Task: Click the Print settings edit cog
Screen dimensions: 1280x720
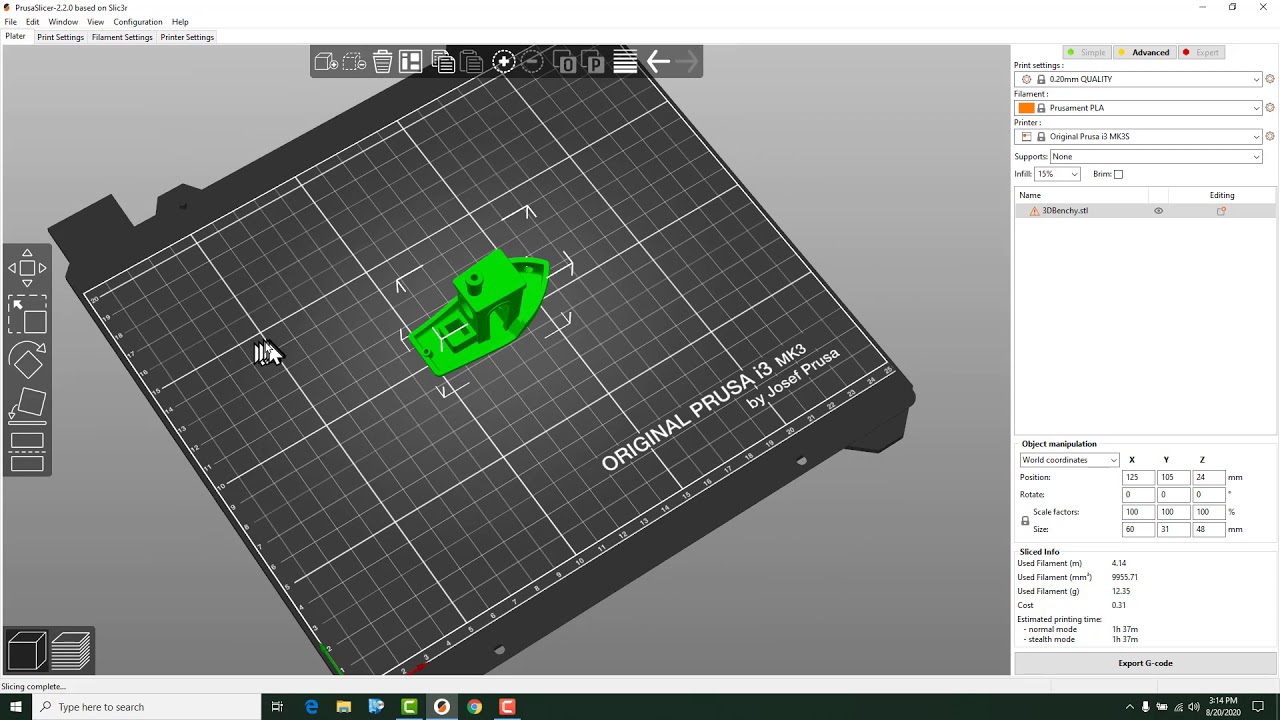Action: [1270, 79]
